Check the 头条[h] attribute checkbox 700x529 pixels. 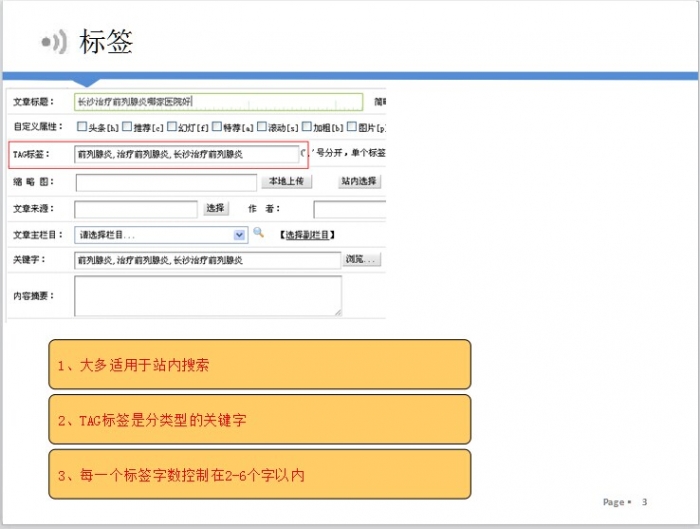[x=82, y=128]
